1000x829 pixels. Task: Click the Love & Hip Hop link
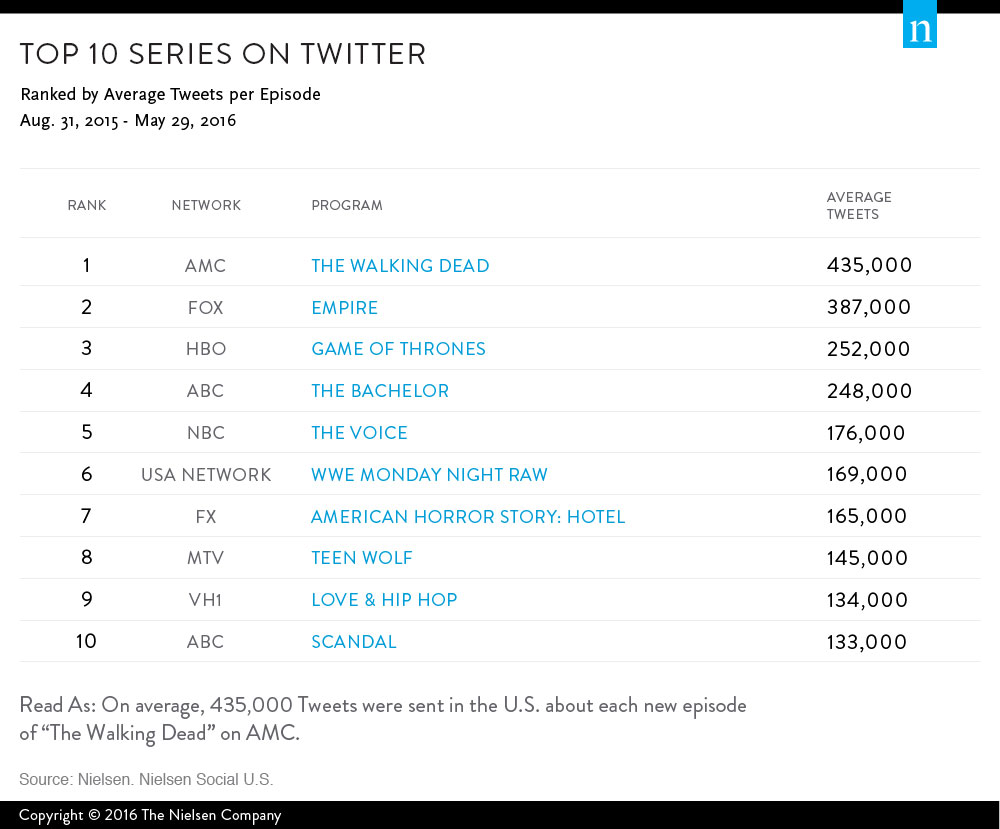coord(384,600)
